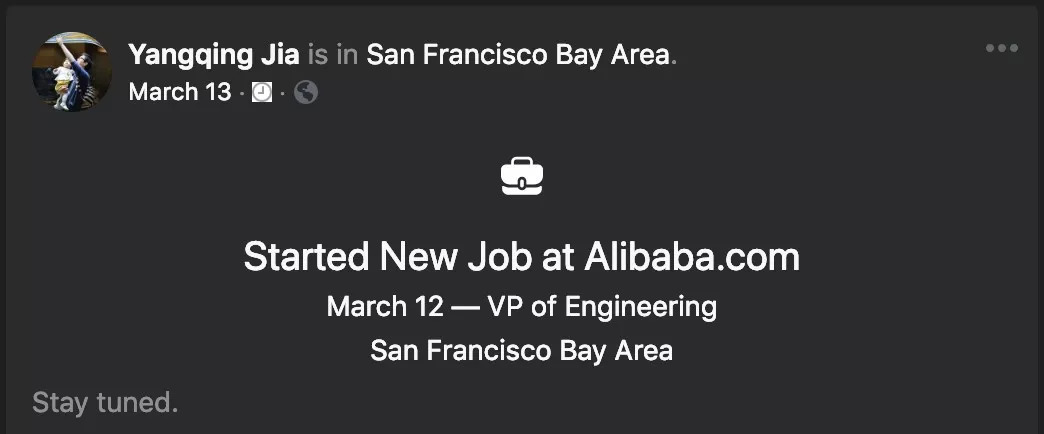Click the briefcase job icon
This screenshot has width=1044, height=434.
522,177
